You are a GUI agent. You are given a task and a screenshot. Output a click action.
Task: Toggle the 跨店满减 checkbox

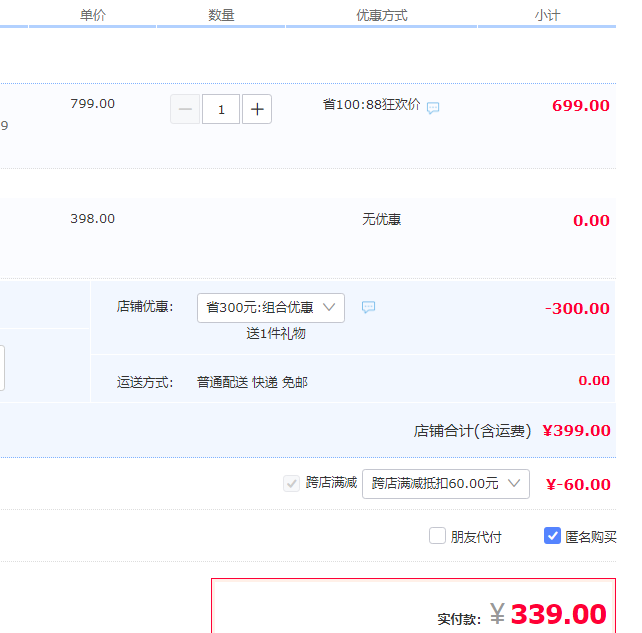pyautogui.click(x=292, y=483)
